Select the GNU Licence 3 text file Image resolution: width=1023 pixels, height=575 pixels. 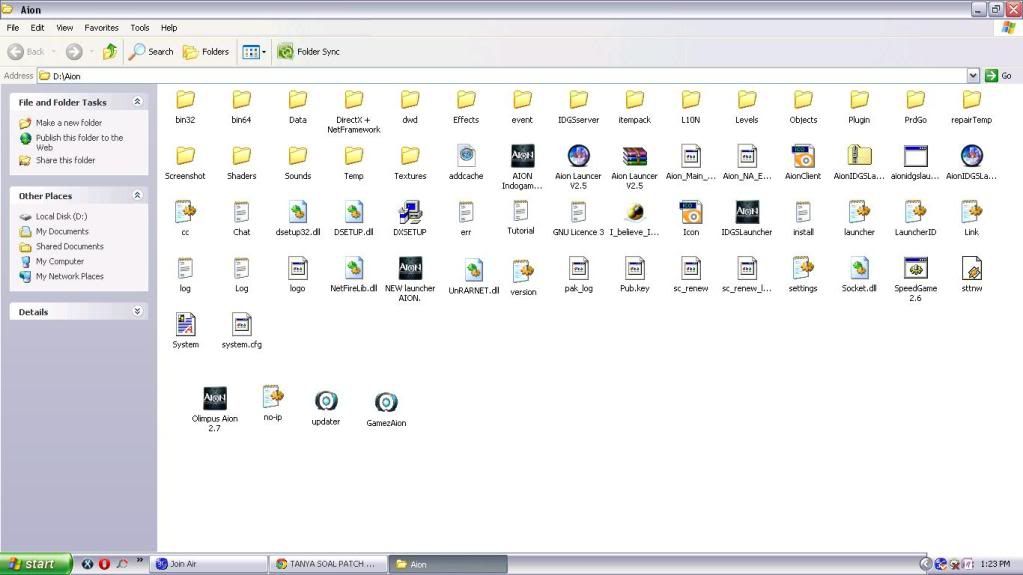tap(578, 213)
